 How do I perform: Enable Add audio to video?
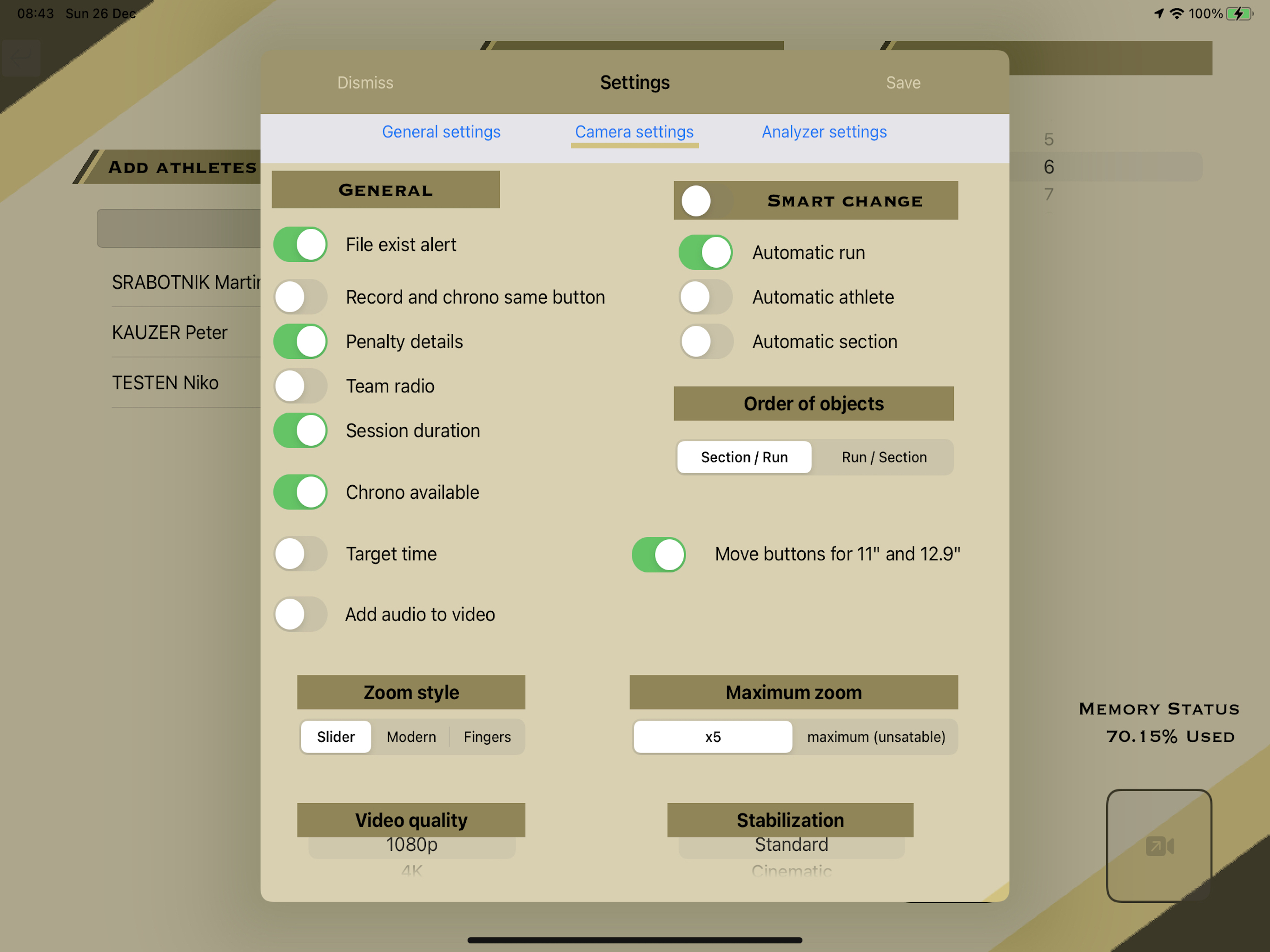point(300,615)
